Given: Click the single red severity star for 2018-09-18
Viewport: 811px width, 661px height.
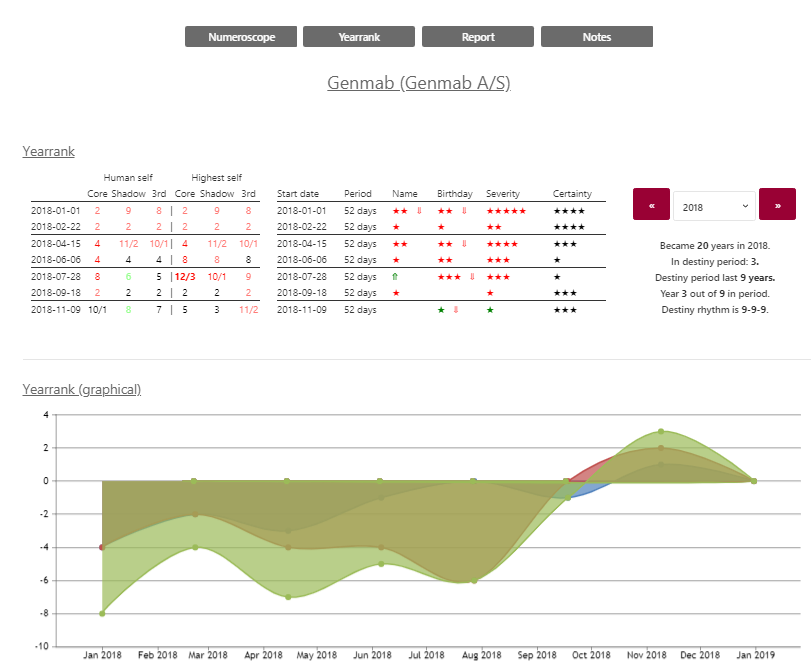Looking at the screenshot, I should pyautogui.click(x=490, y=293).
